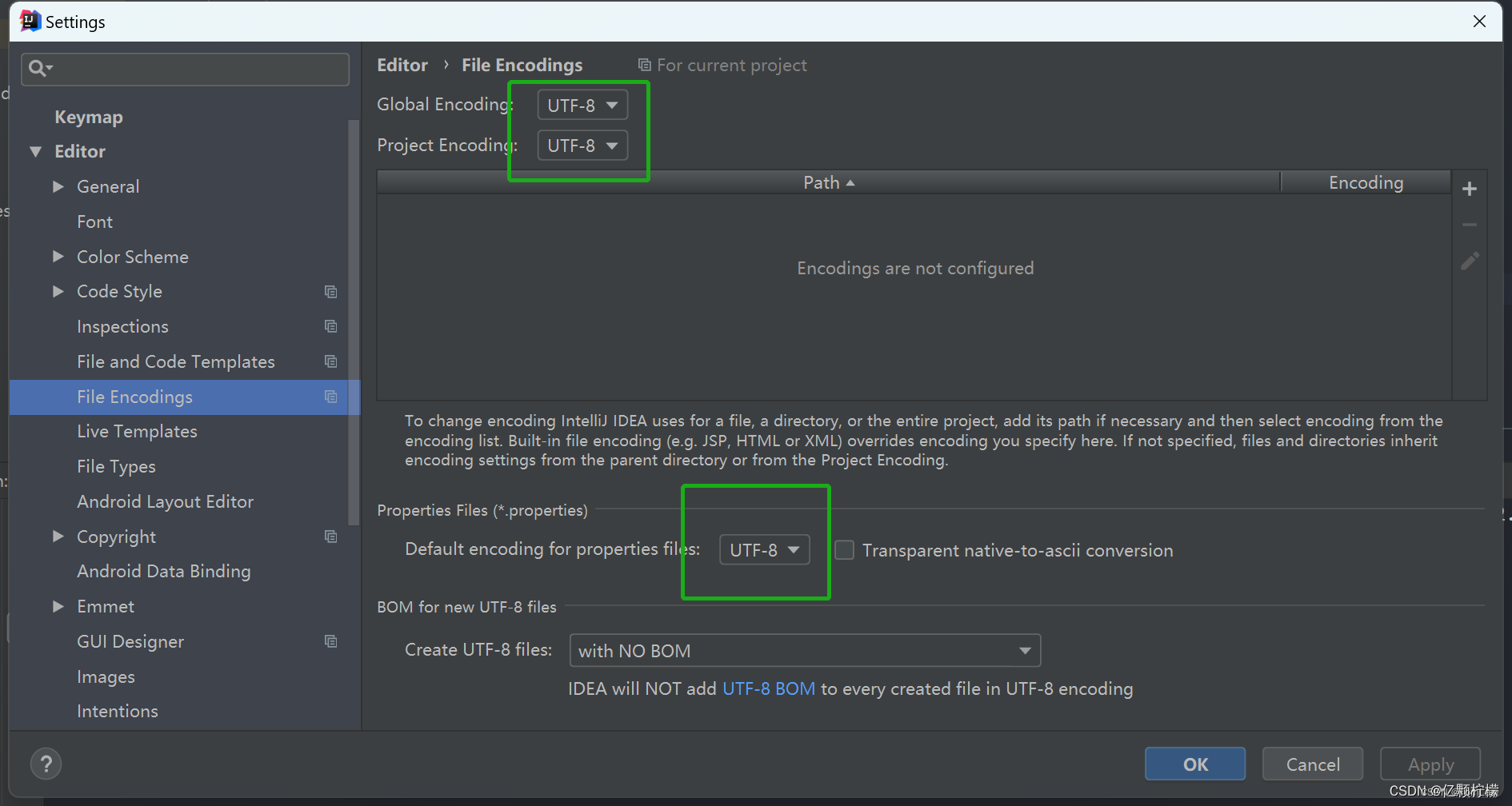The width and height of the screenshot is (1512, 806).
Task: Expand the General tree node
Action: point(58,186)
